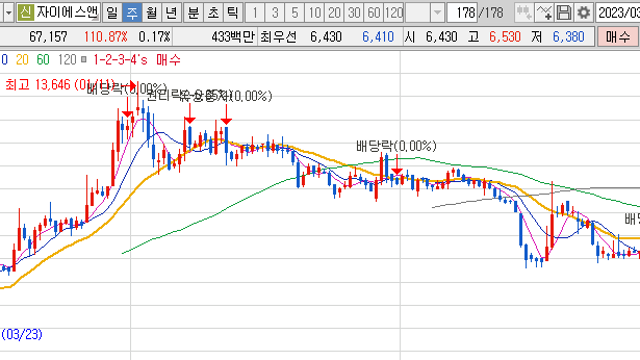Click the 배당락(0.00%) label mid-chart
The width and height of the screenshot is (640, 360).
(396, 146)
